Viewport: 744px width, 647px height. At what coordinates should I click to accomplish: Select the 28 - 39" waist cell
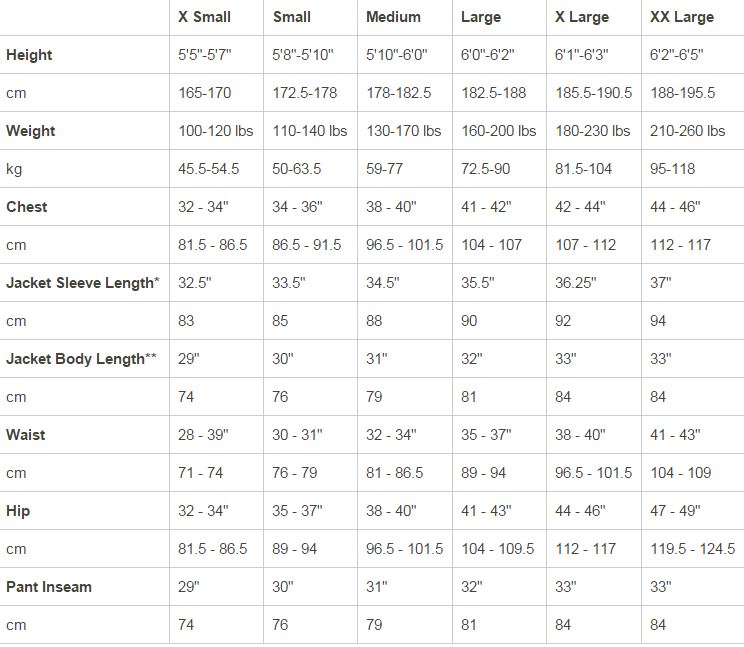[x=203, y=435]
